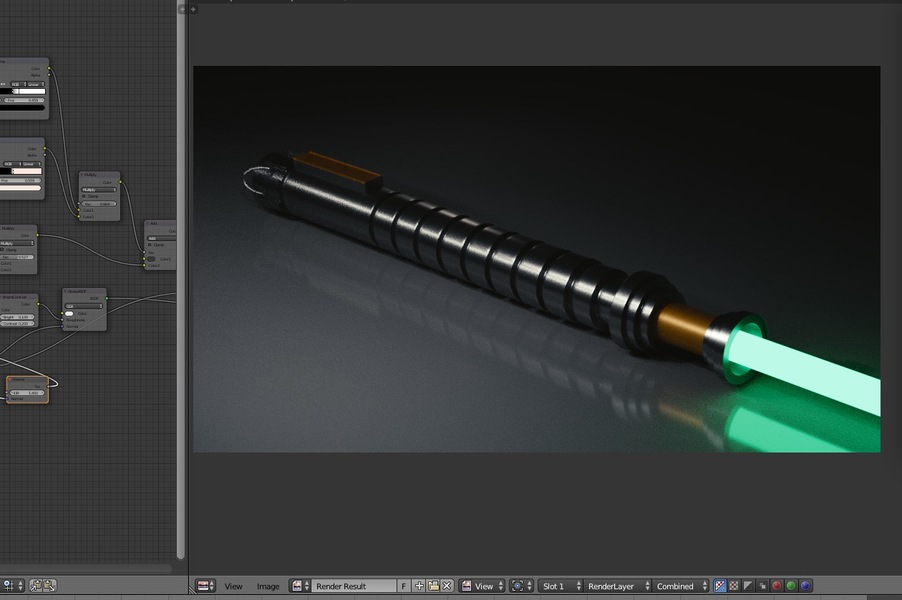
Task: Toggle fake user F button
Action: [x=404, y=586]
